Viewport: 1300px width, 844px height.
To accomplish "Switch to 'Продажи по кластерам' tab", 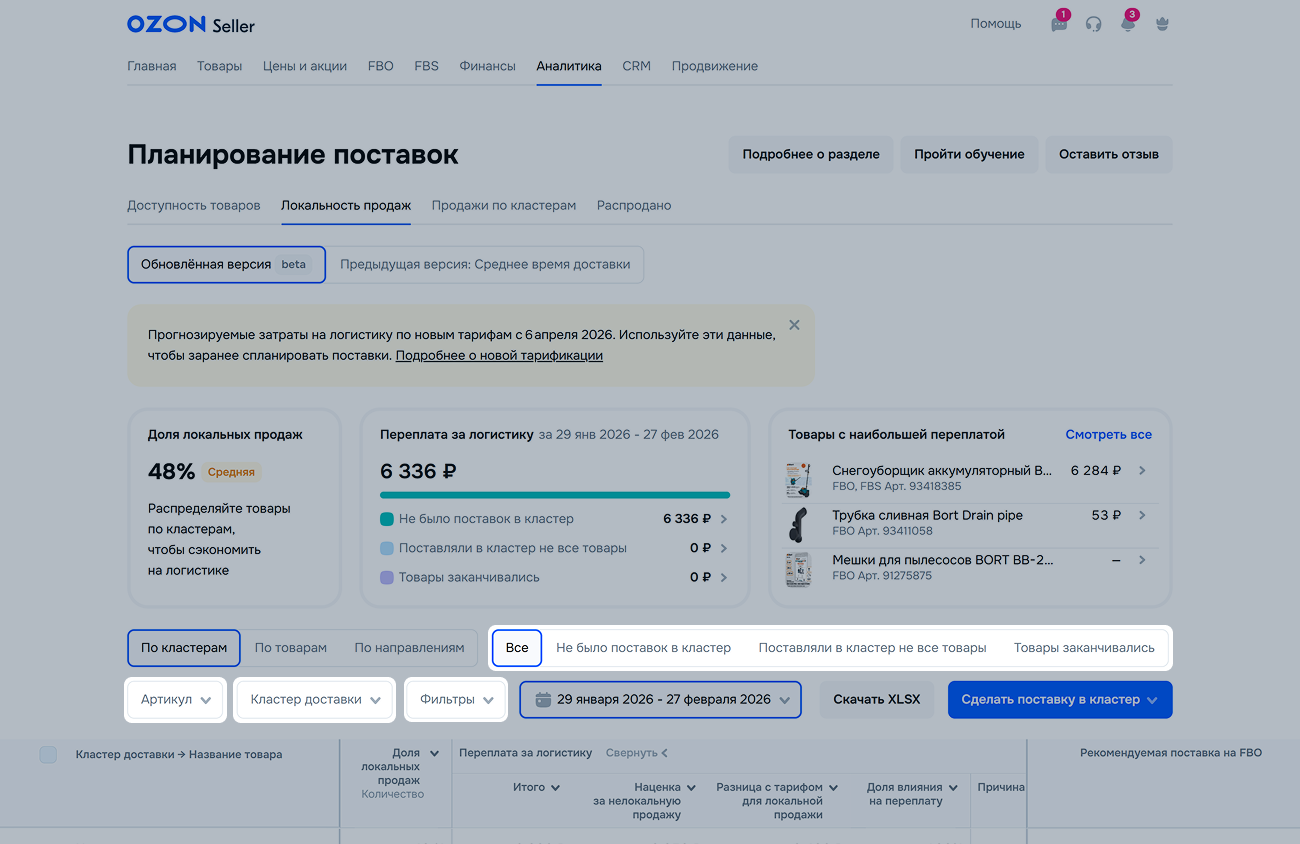I will (503, 205).
